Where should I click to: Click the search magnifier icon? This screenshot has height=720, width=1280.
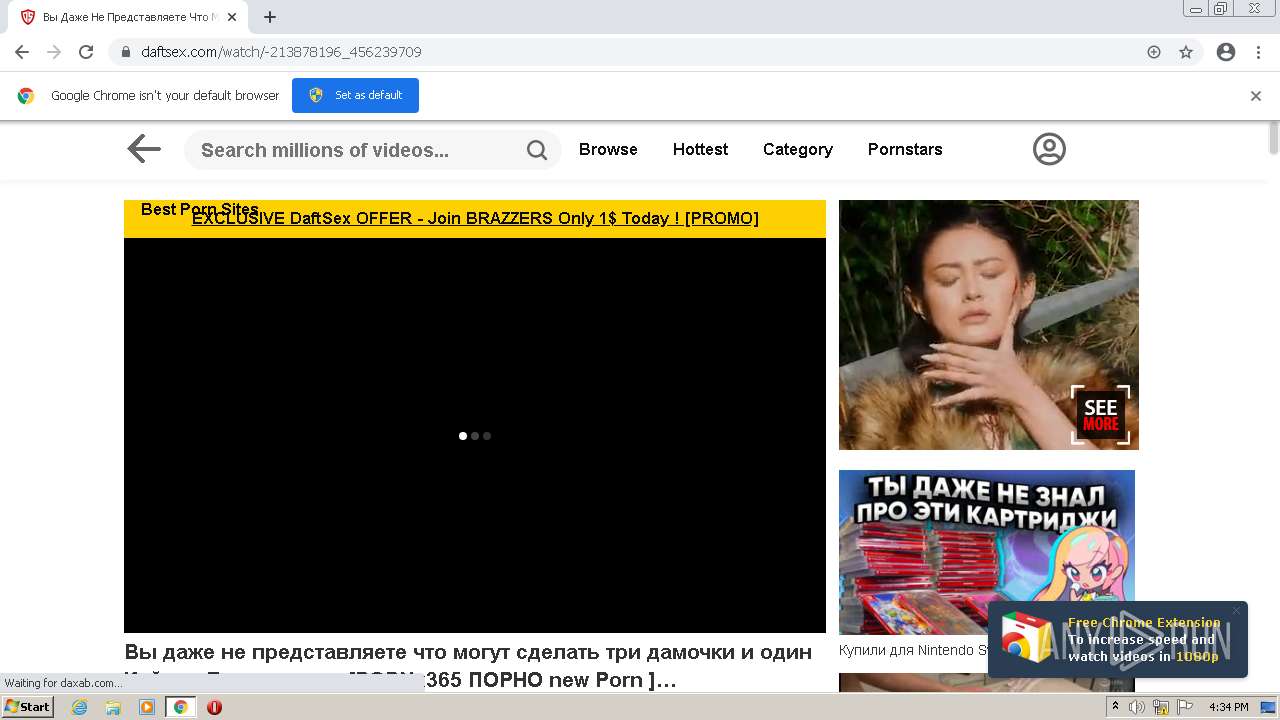pos(537,150)
